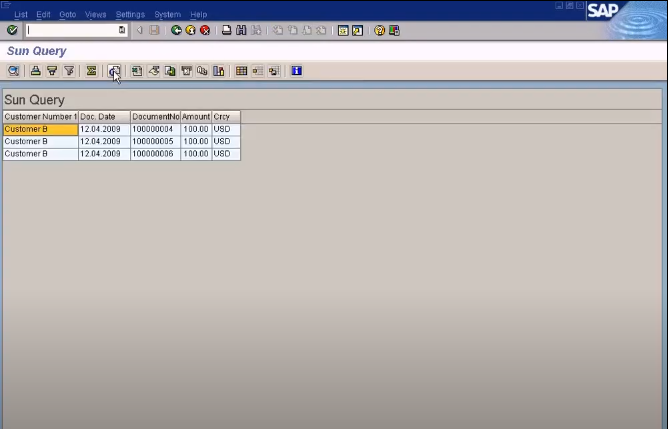Click the Create Shortcut icon
Viewport: 668px width, 429px height.
click(357, 30)
